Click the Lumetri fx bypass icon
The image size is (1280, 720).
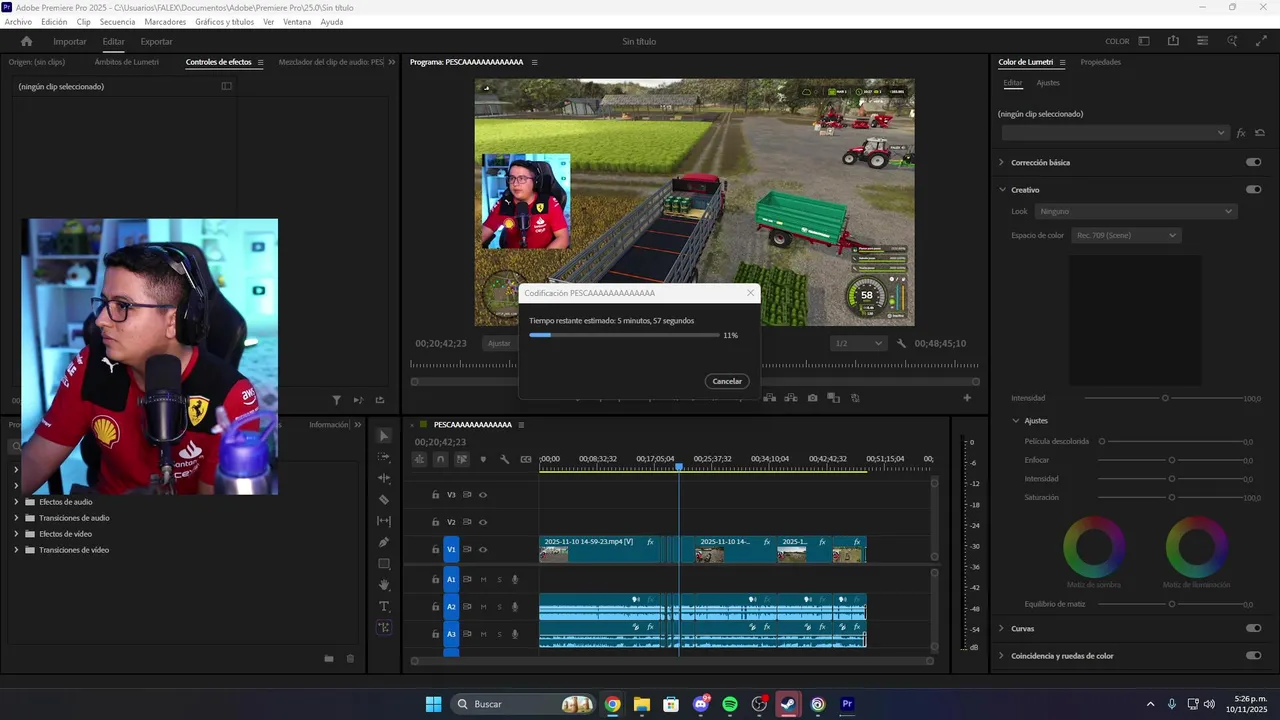pyautogui.click(x=1241, y=132)
